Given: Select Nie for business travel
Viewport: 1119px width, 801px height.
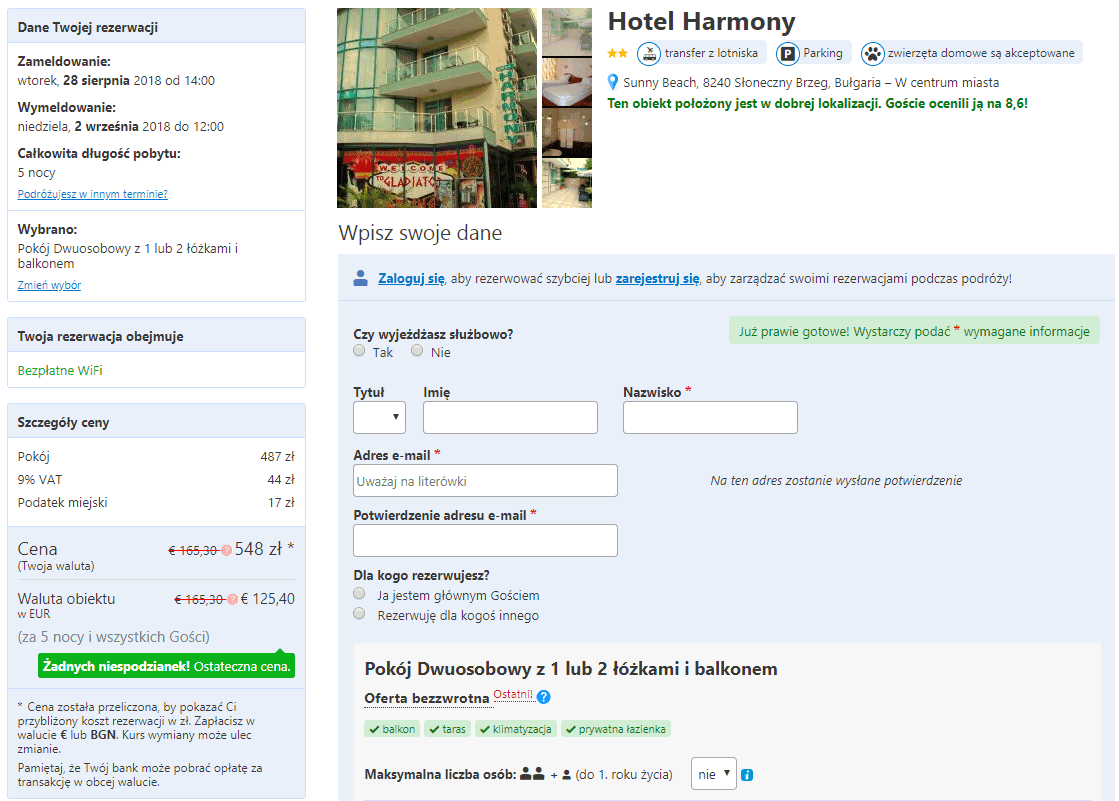Looking at the screenshot, I should tap(417, 351).
